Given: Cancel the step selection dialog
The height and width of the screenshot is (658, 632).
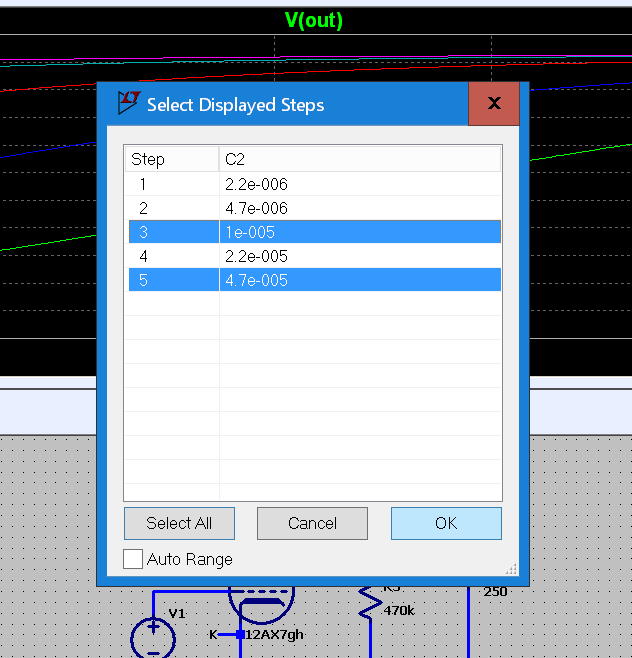Looking at the screenshot, I should [312, 523].
